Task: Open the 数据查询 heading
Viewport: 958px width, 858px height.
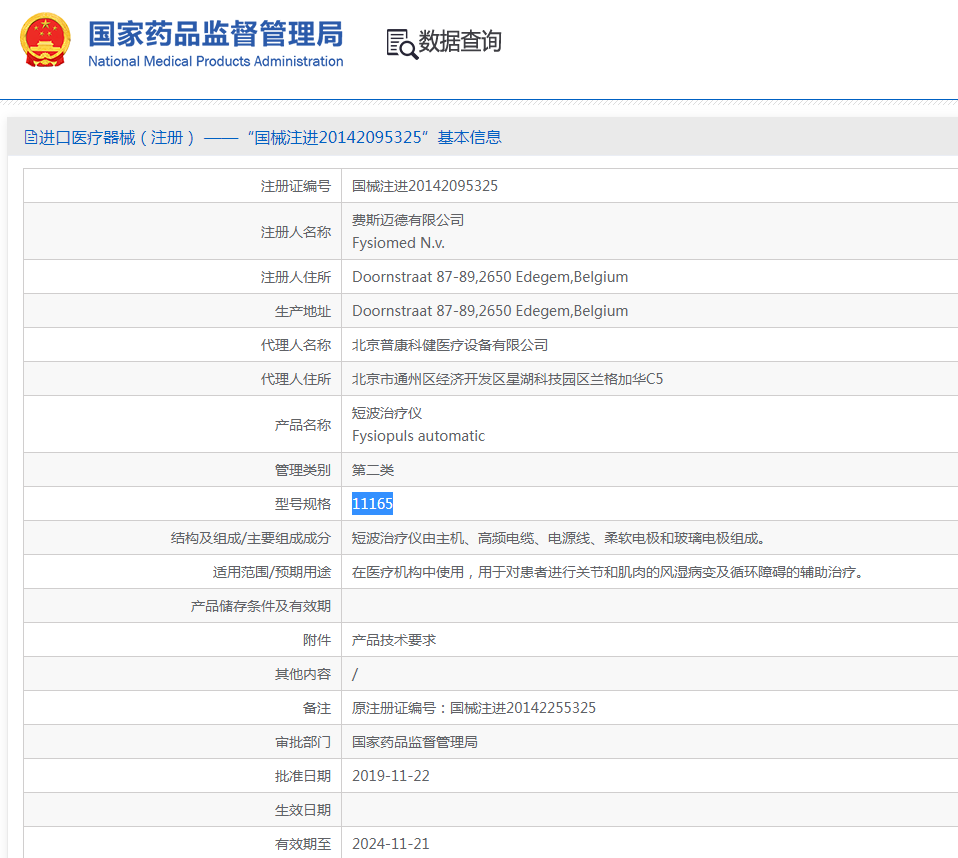Action: tap(459, 42)
